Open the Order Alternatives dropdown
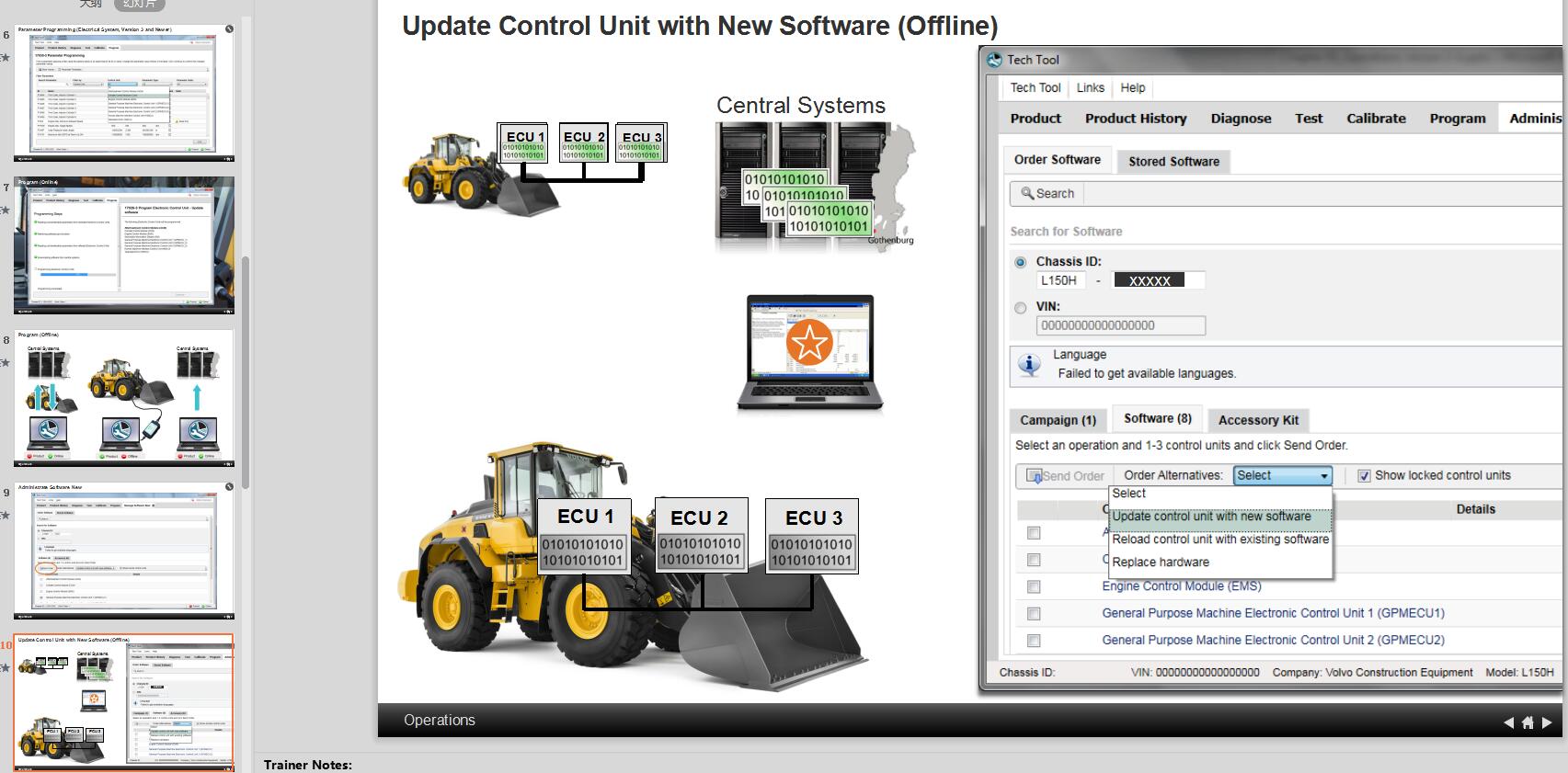This screenshot has height=773, width=1568. [x=1282, y=475]
